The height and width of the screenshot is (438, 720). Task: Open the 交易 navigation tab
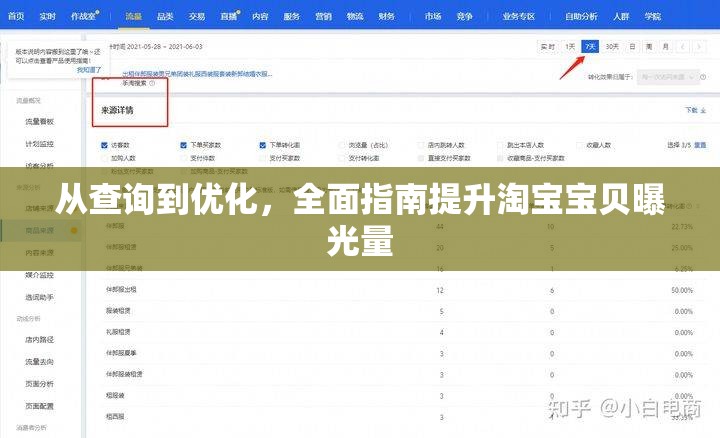pyautogui.click(x=197, y=16)
